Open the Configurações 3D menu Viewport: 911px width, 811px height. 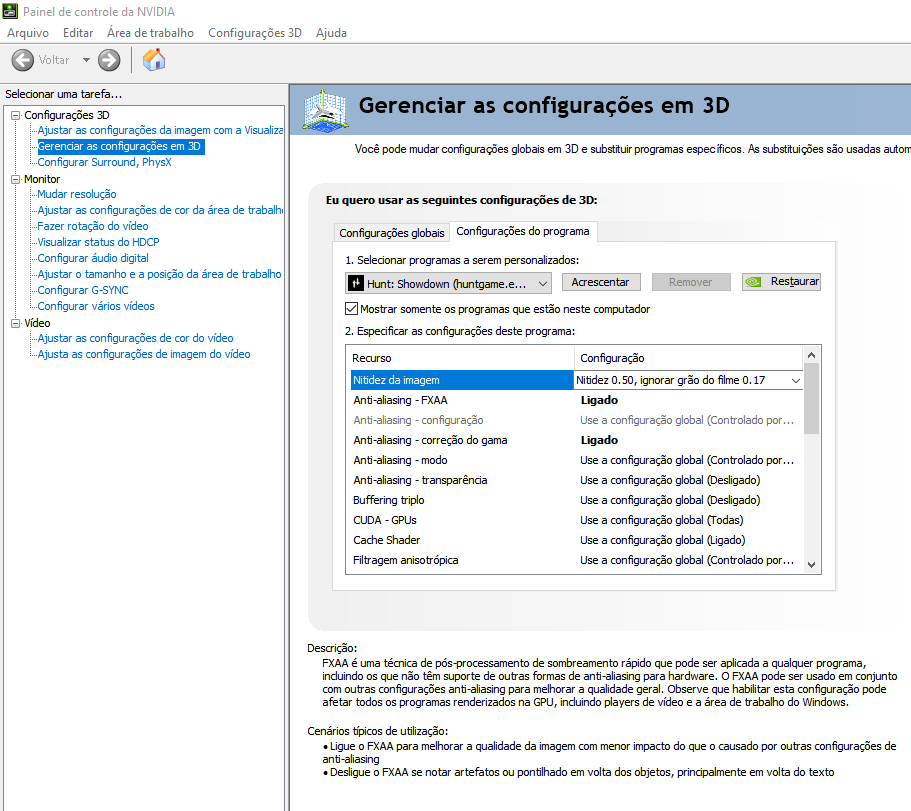[255, 33]
